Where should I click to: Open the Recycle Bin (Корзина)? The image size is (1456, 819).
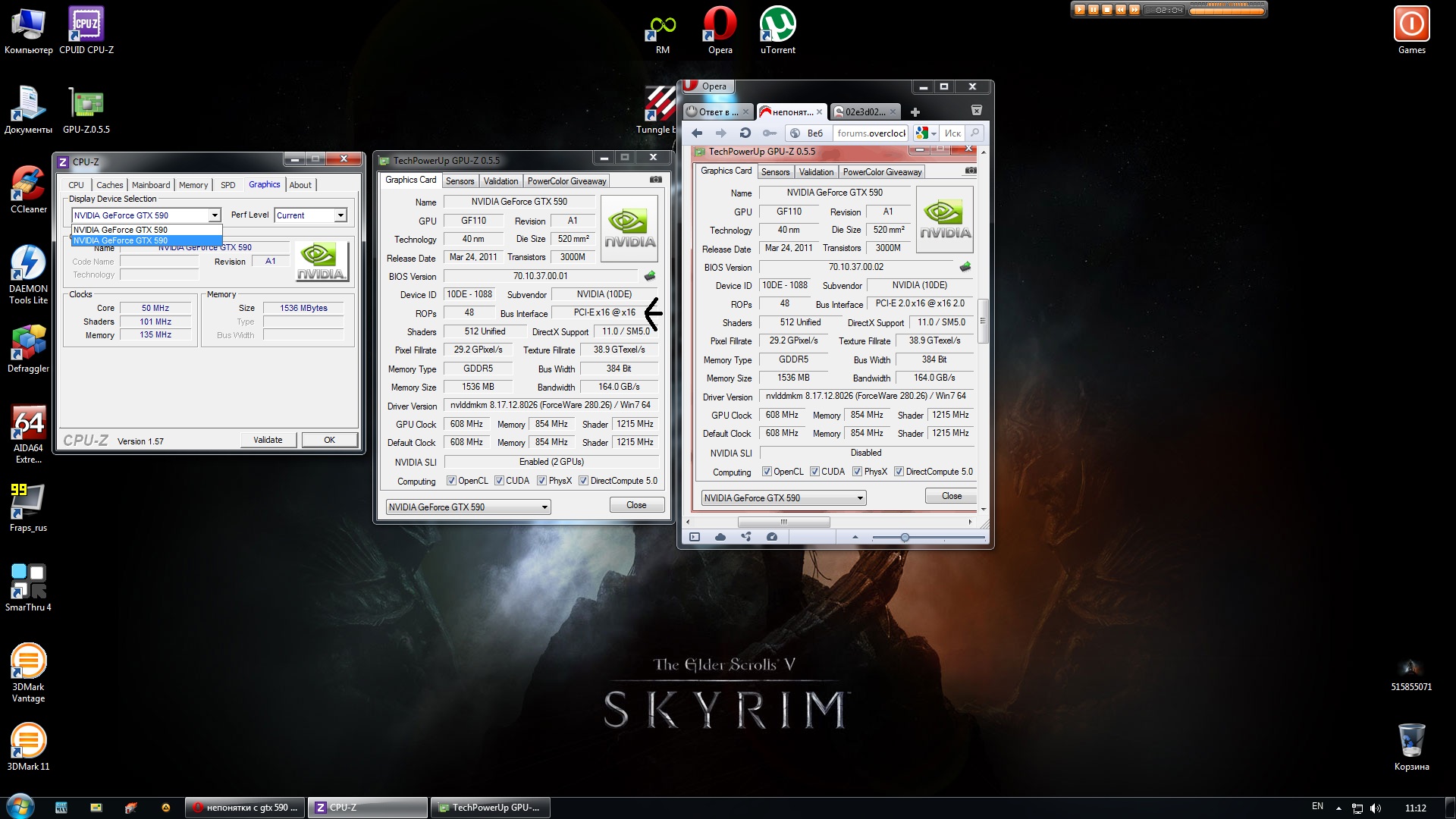click(1411, 745)
